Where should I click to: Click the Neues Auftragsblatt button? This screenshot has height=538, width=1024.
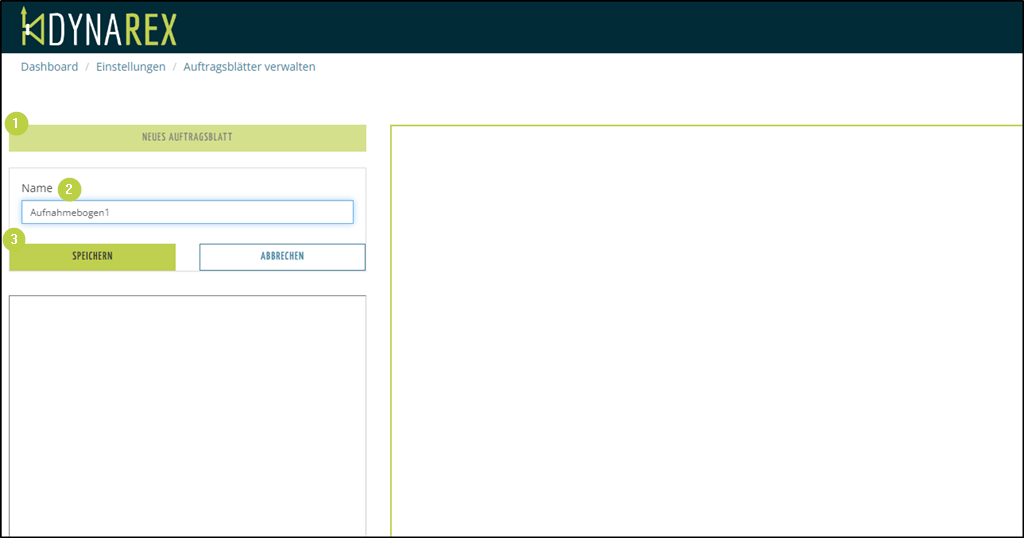[187, 137]
